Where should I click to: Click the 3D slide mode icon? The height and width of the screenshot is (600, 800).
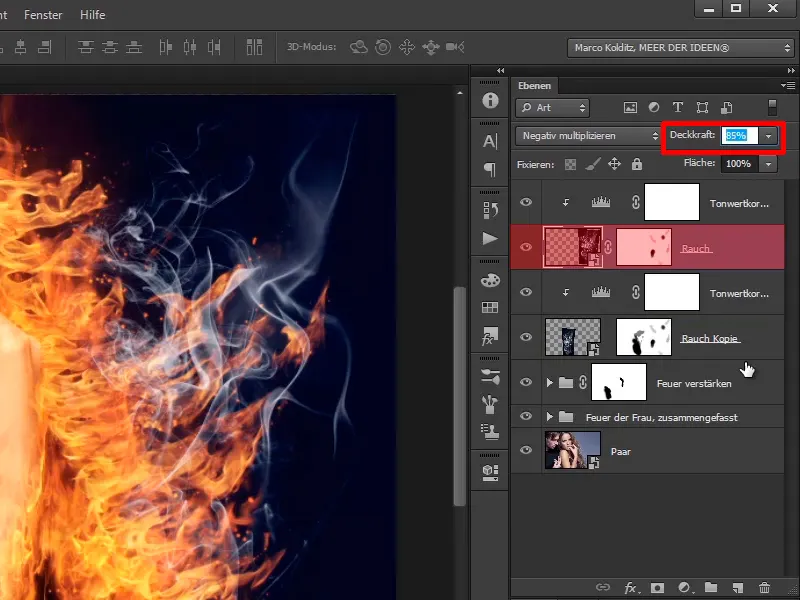point(431,47)
